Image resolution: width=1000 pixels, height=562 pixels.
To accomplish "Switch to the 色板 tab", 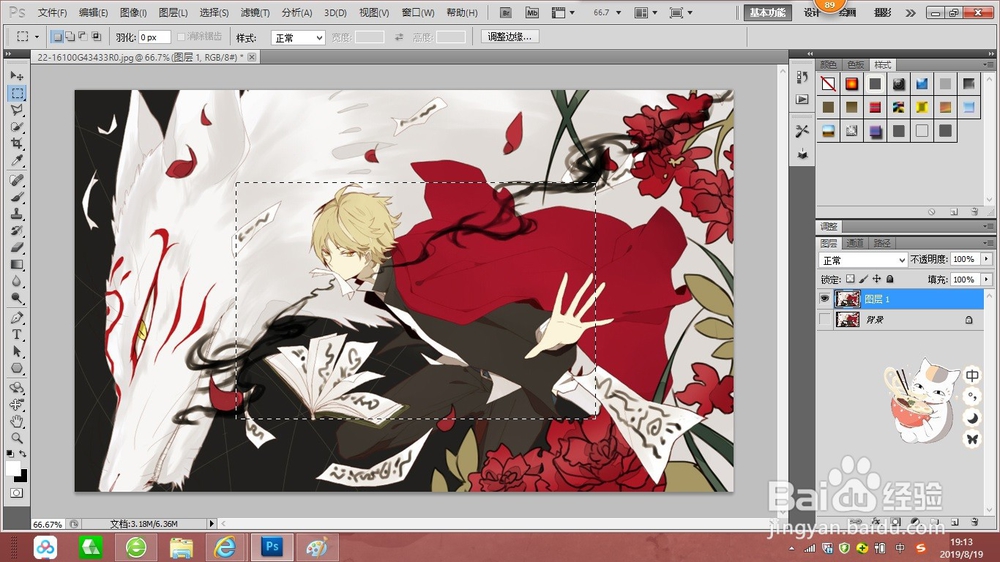I will tap(855, 64).
